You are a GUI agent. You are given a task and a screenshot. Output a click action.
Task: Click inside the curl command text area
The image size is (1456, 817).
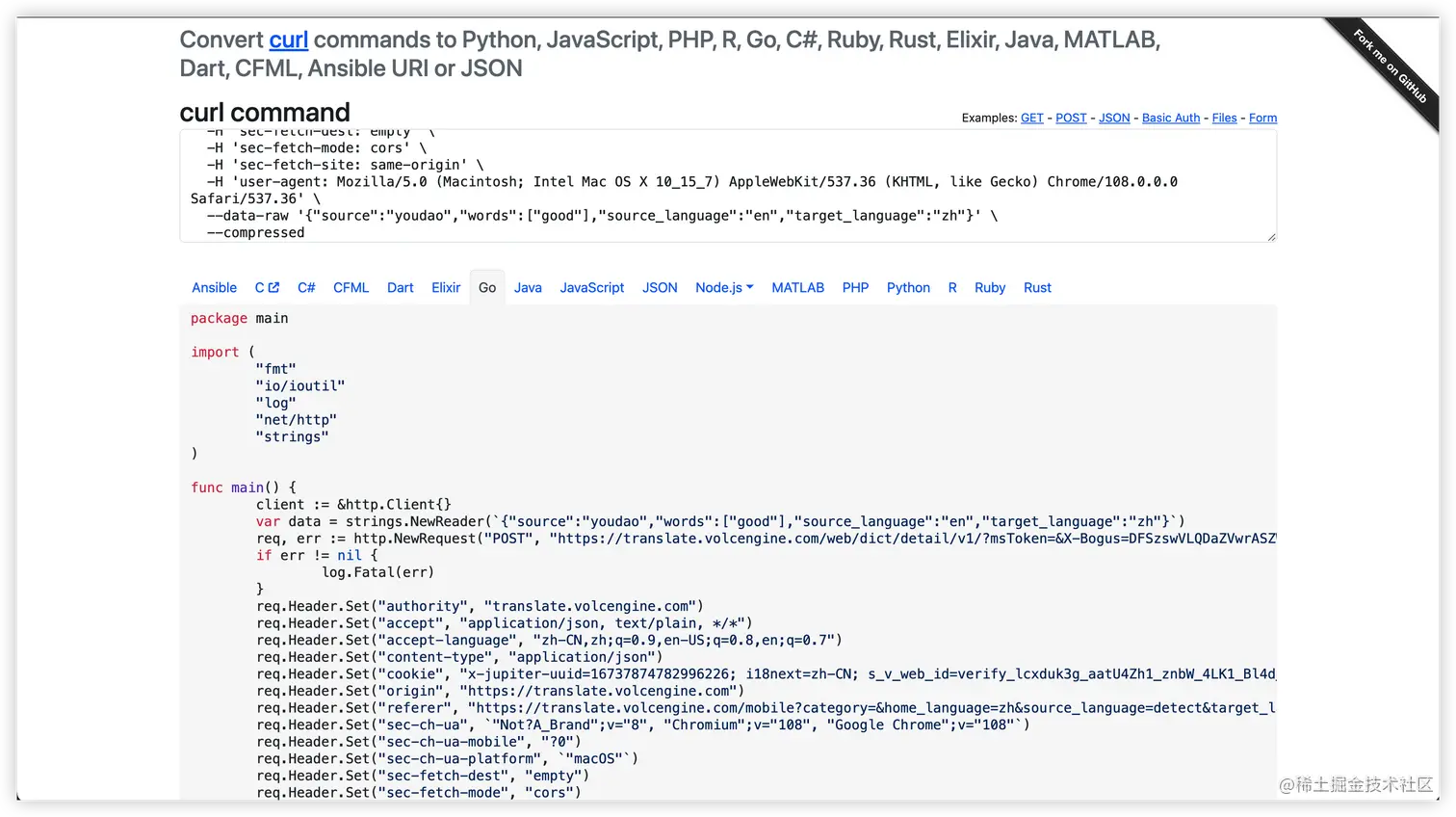pos(728,186)
